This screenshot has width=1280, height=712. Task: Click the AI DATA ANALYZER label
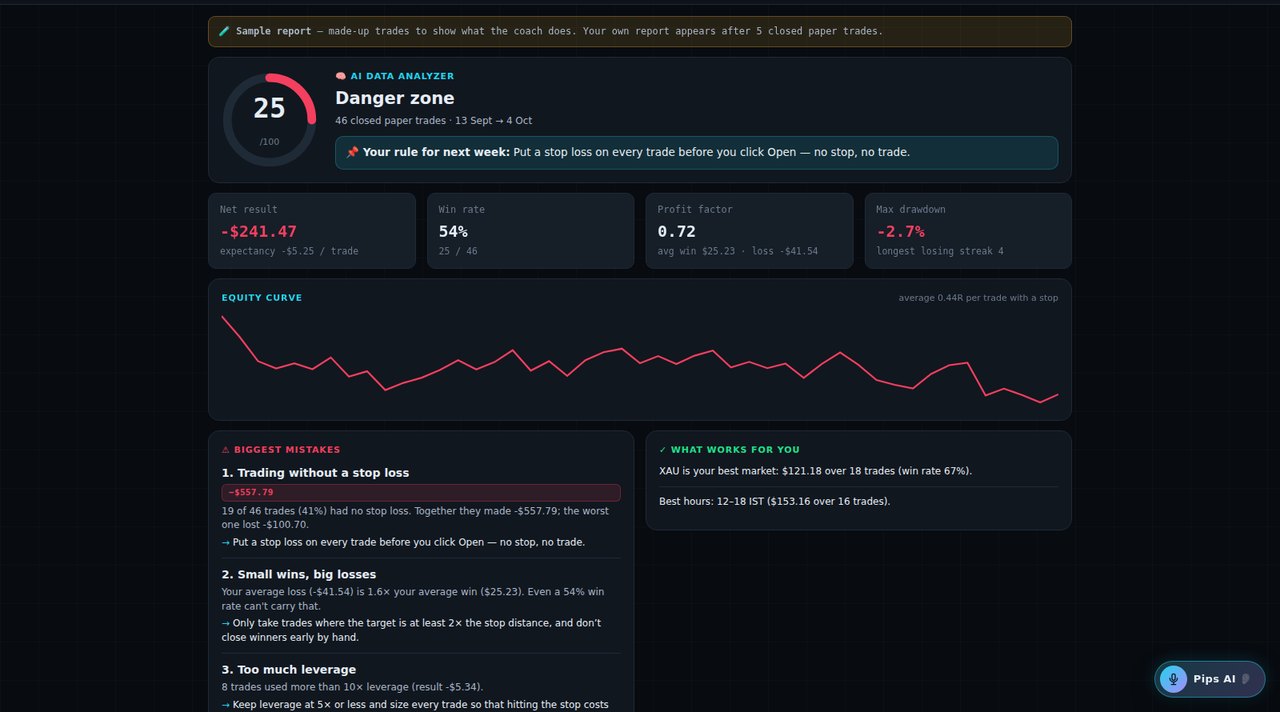pyautogui.click(x=402, y=76)
